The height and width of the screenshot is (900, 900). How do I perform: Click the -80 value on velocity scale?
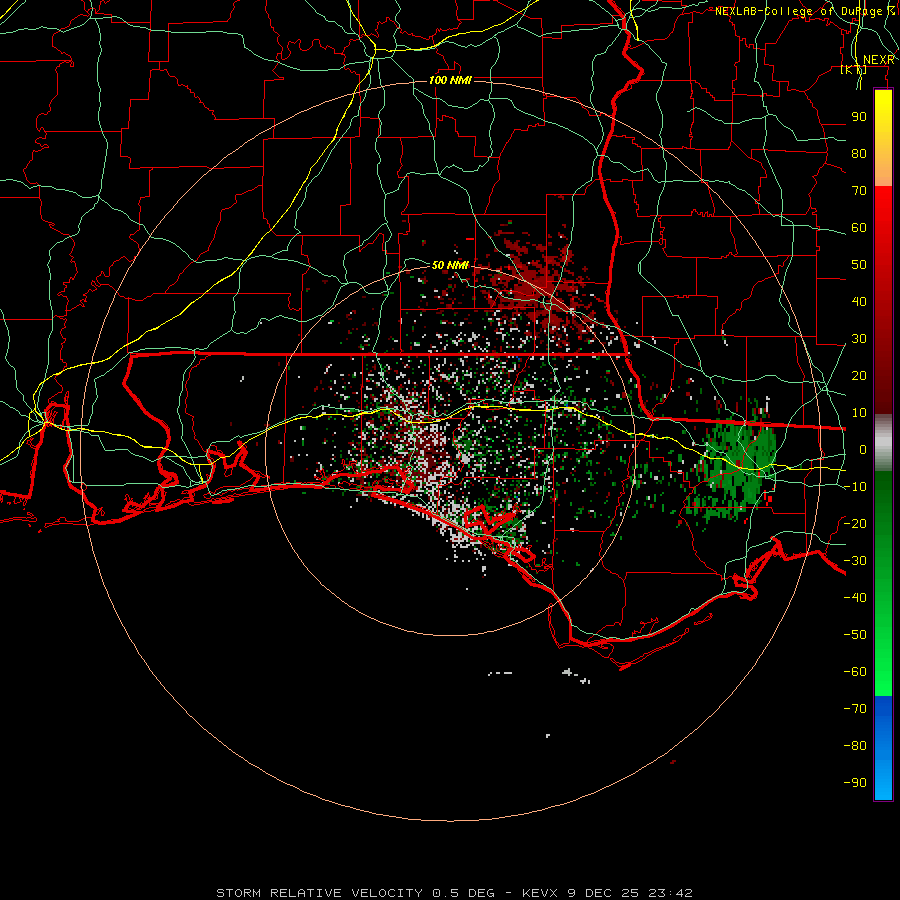(855, 746)
